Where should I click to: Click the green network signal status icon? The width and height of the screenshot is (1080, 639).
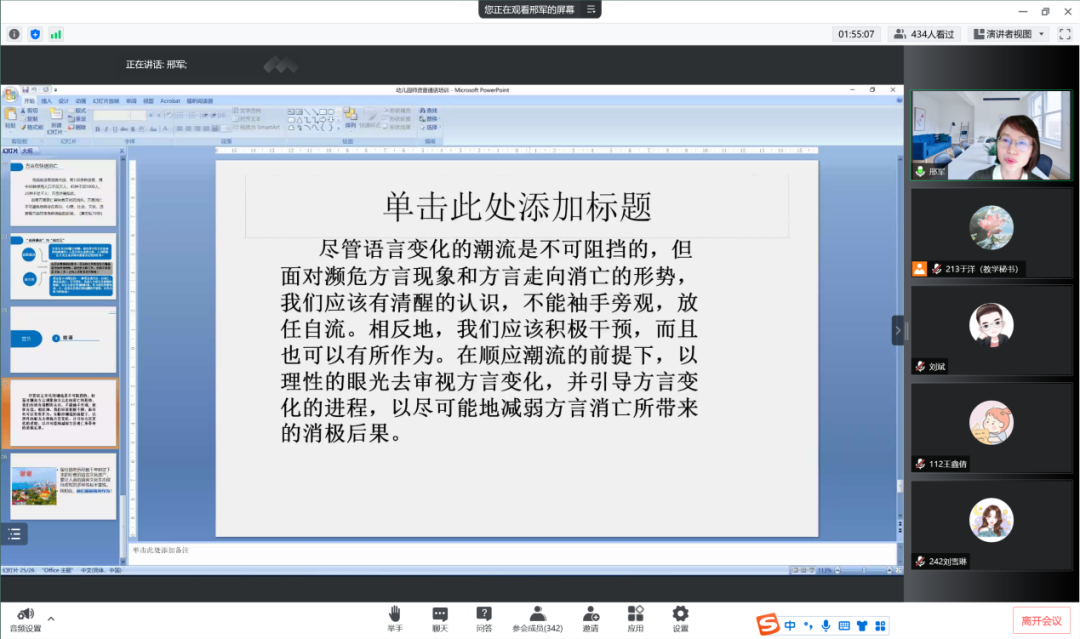point(56,34)
